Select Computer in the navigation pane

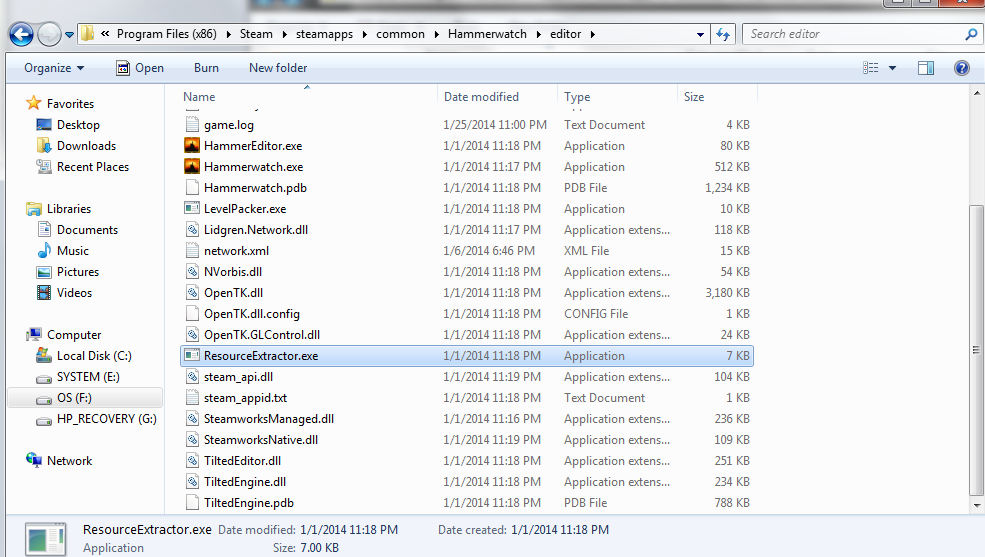click(x=73, y=335)
